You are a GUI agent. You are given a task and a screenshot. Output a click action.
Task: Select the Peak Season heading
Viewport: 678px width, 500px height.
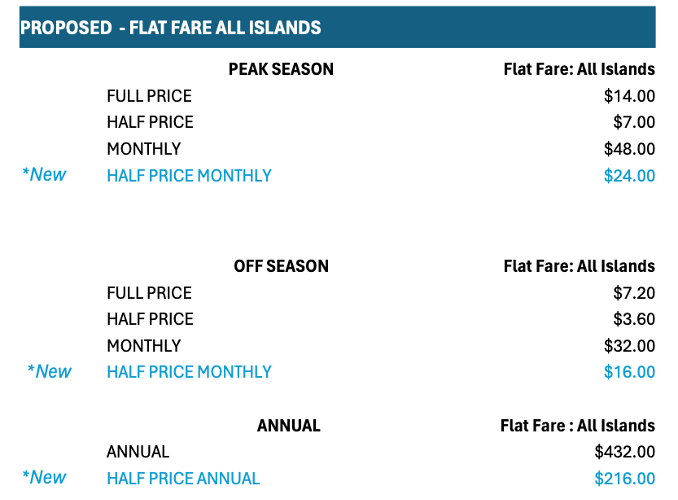click(x=281, y=69)
